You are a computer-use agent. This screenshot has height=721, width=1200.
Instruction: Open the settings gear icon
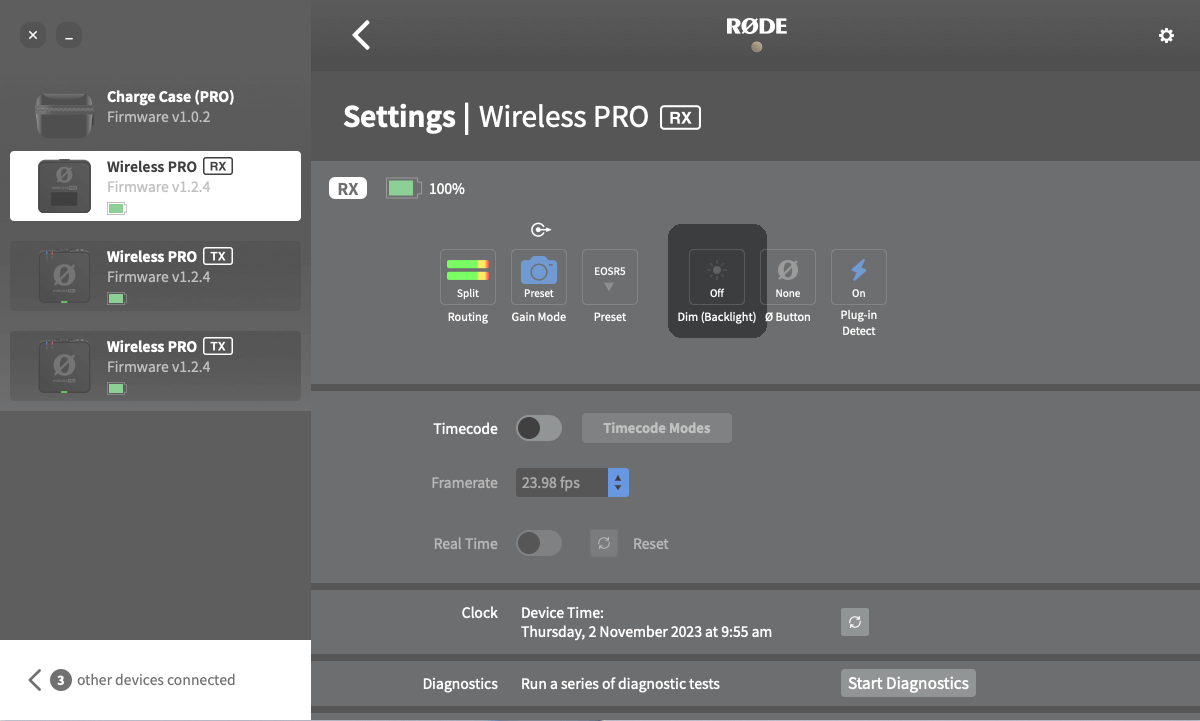pyautogui.click(x=1166, y=35)
